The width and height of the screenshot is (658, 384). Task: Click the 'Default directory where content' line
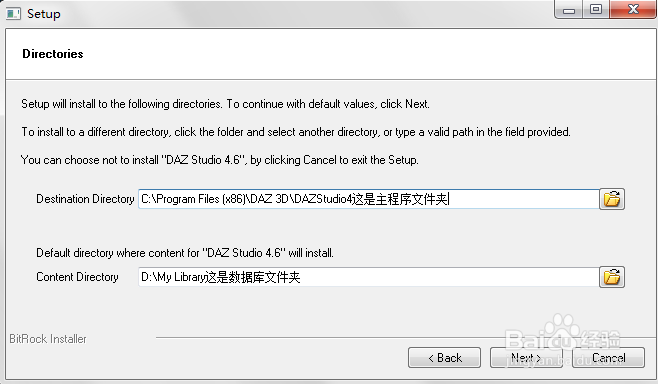click(x=185, y=253)
